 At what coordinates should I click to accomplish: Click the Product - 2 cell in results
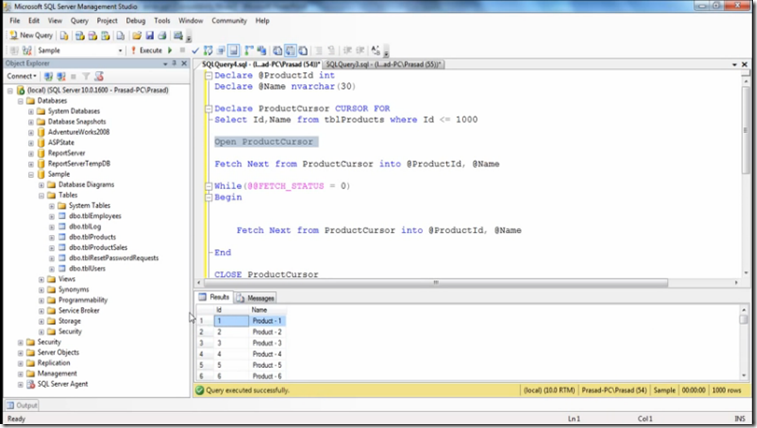tap(267, 332)
